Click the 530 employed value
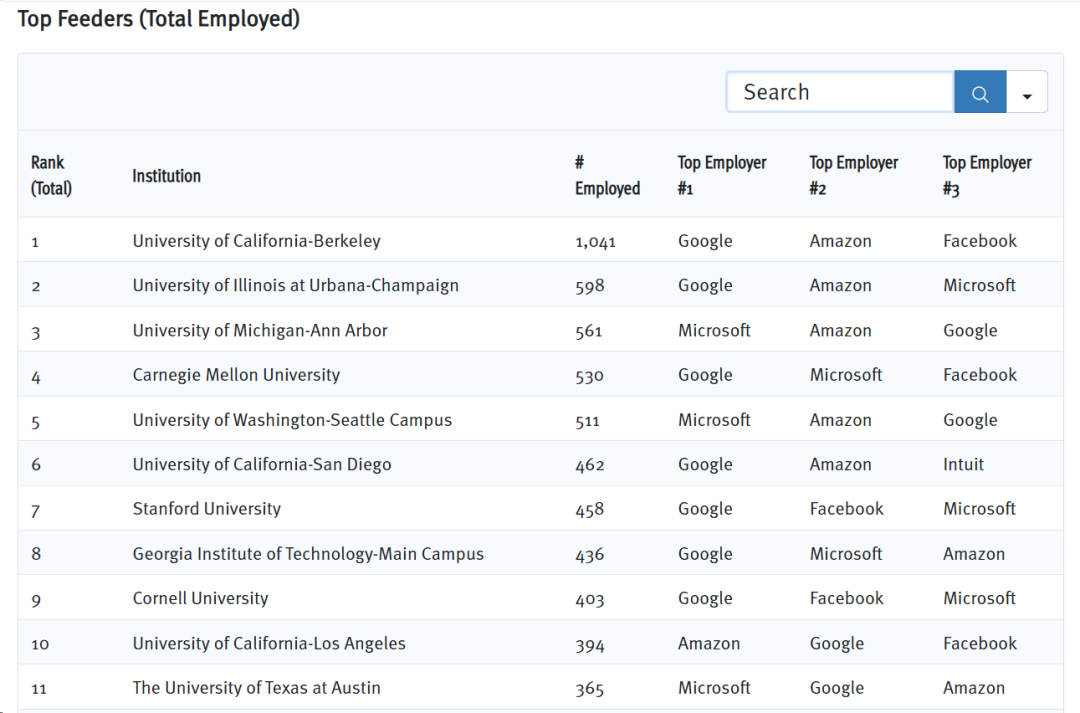This screenshot has height=713, width=1080. click(589, 375)
